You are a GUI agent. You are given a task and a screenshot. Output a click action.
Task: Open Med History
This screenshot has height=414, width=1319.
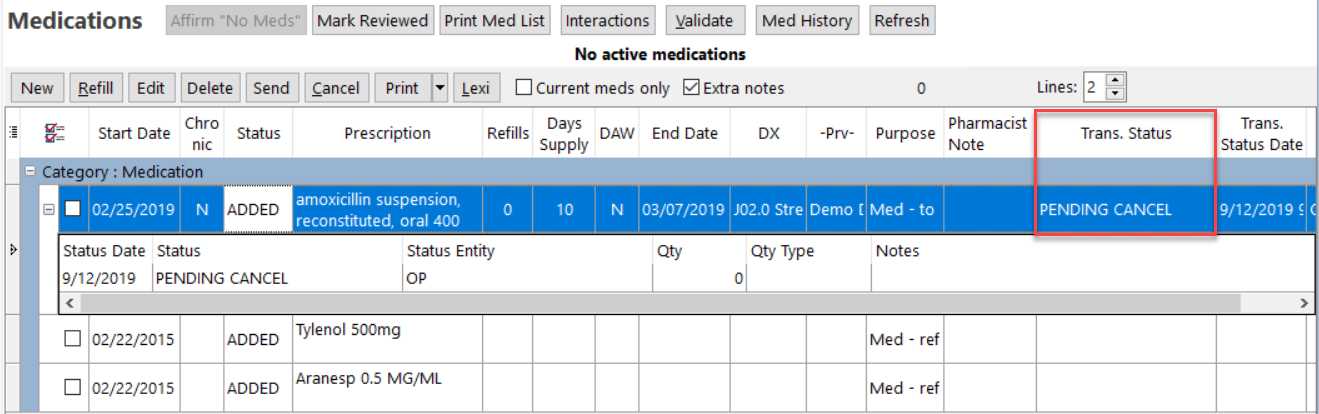[x=806, y=20]
